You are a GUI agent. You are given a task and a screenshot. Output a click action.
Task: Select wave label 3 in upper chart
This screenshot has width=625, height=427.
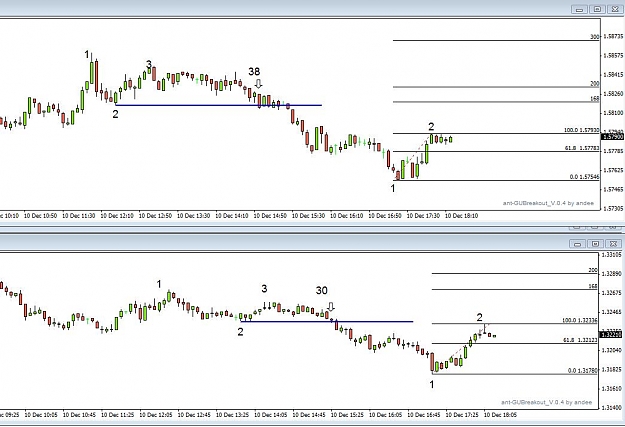[x=149, y=64]
